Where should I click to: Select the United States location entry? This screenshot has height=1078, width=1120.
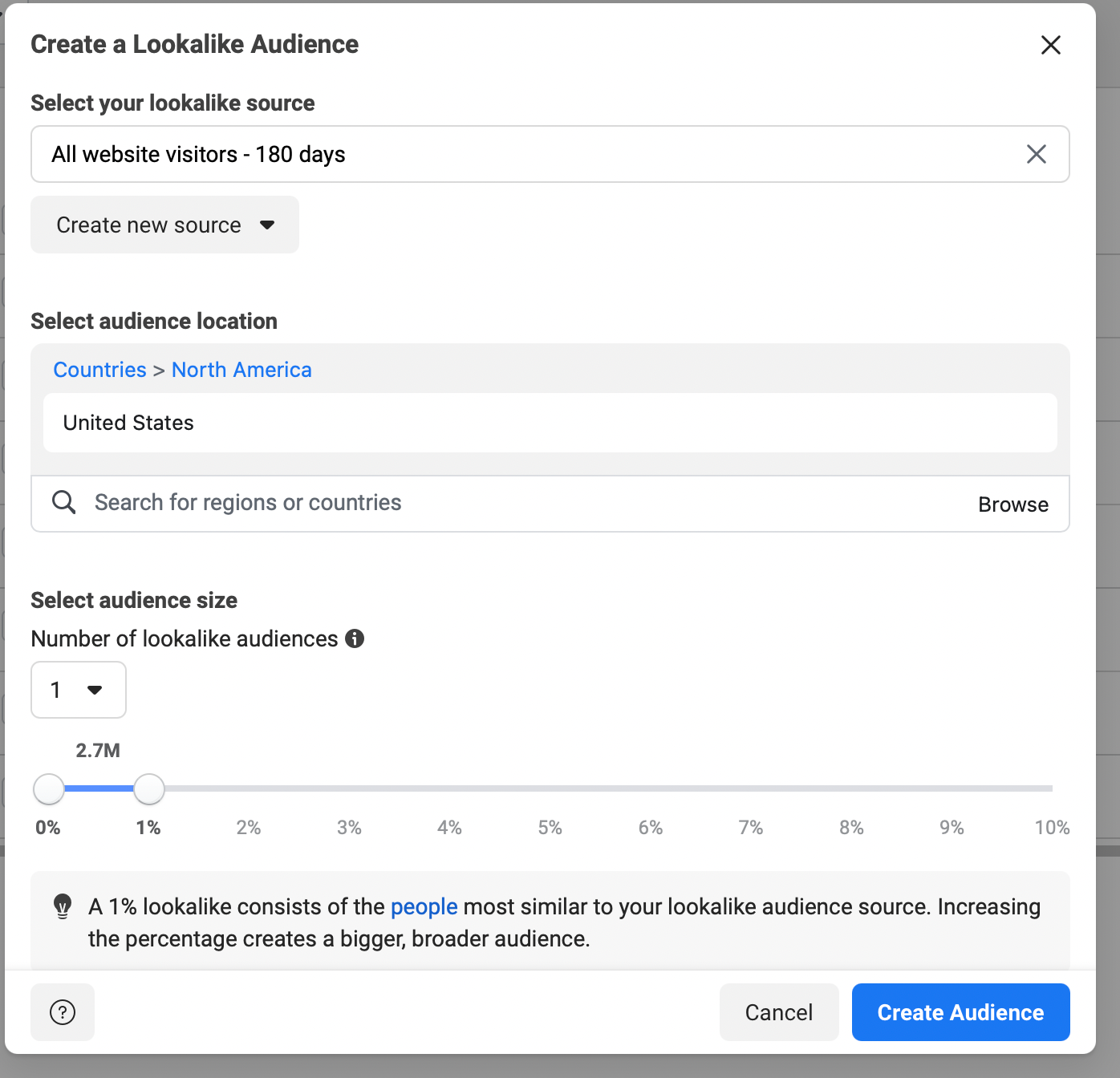[x=128, y=423]
